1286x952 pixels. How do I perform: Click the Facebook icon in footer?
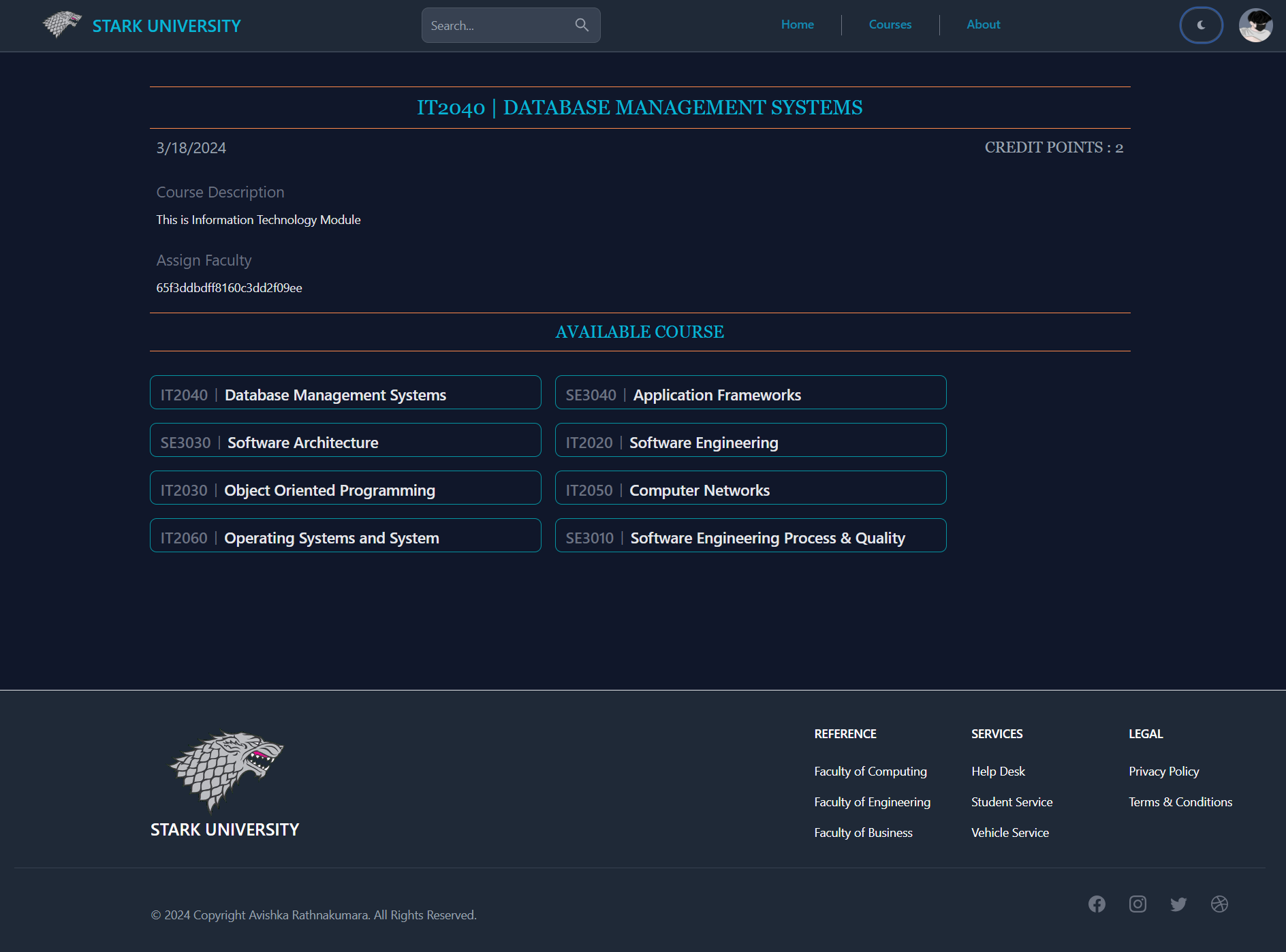pos(1097,904)
